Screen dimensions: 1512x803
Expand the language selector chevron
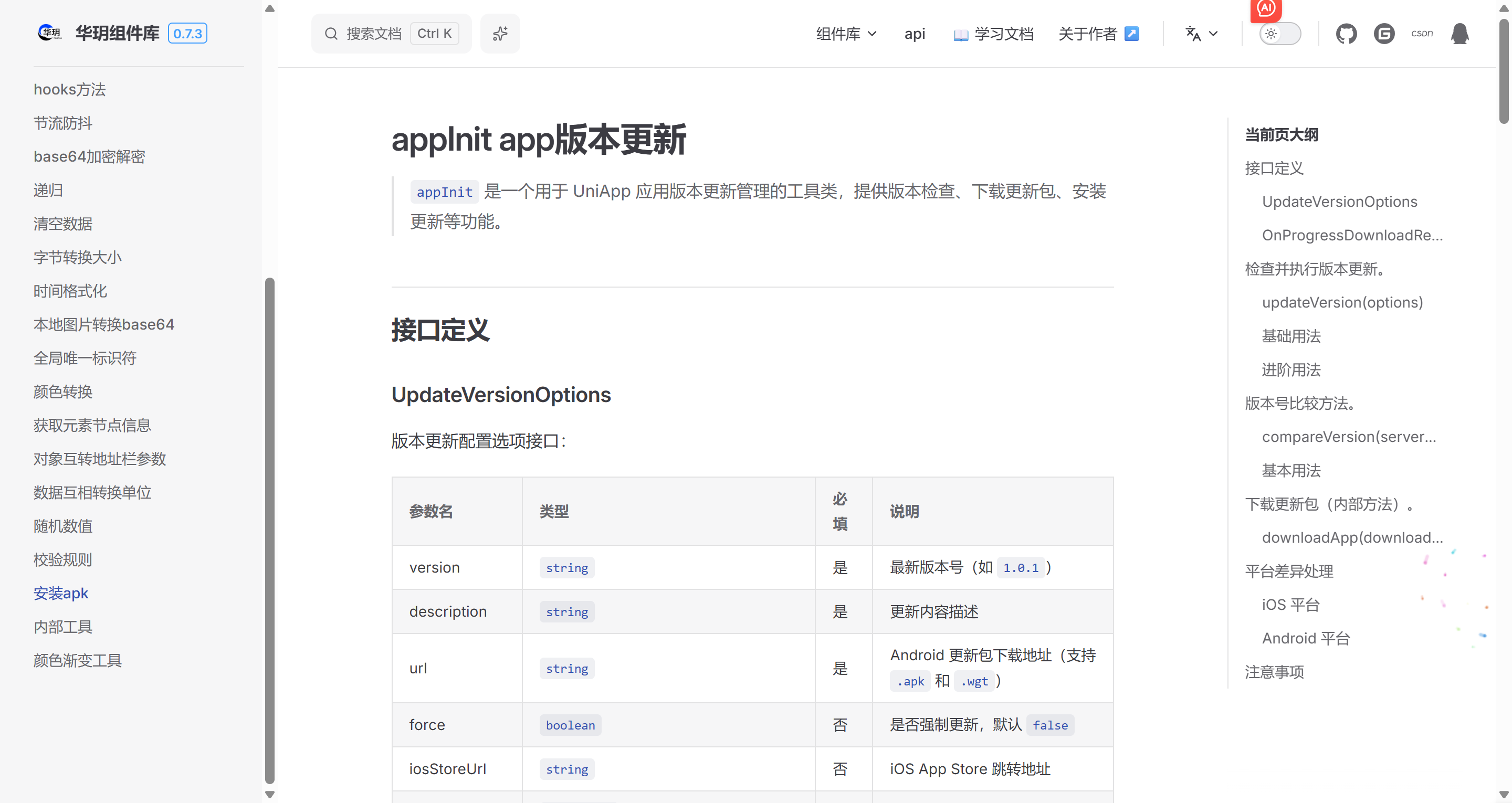click(1213, 34)
